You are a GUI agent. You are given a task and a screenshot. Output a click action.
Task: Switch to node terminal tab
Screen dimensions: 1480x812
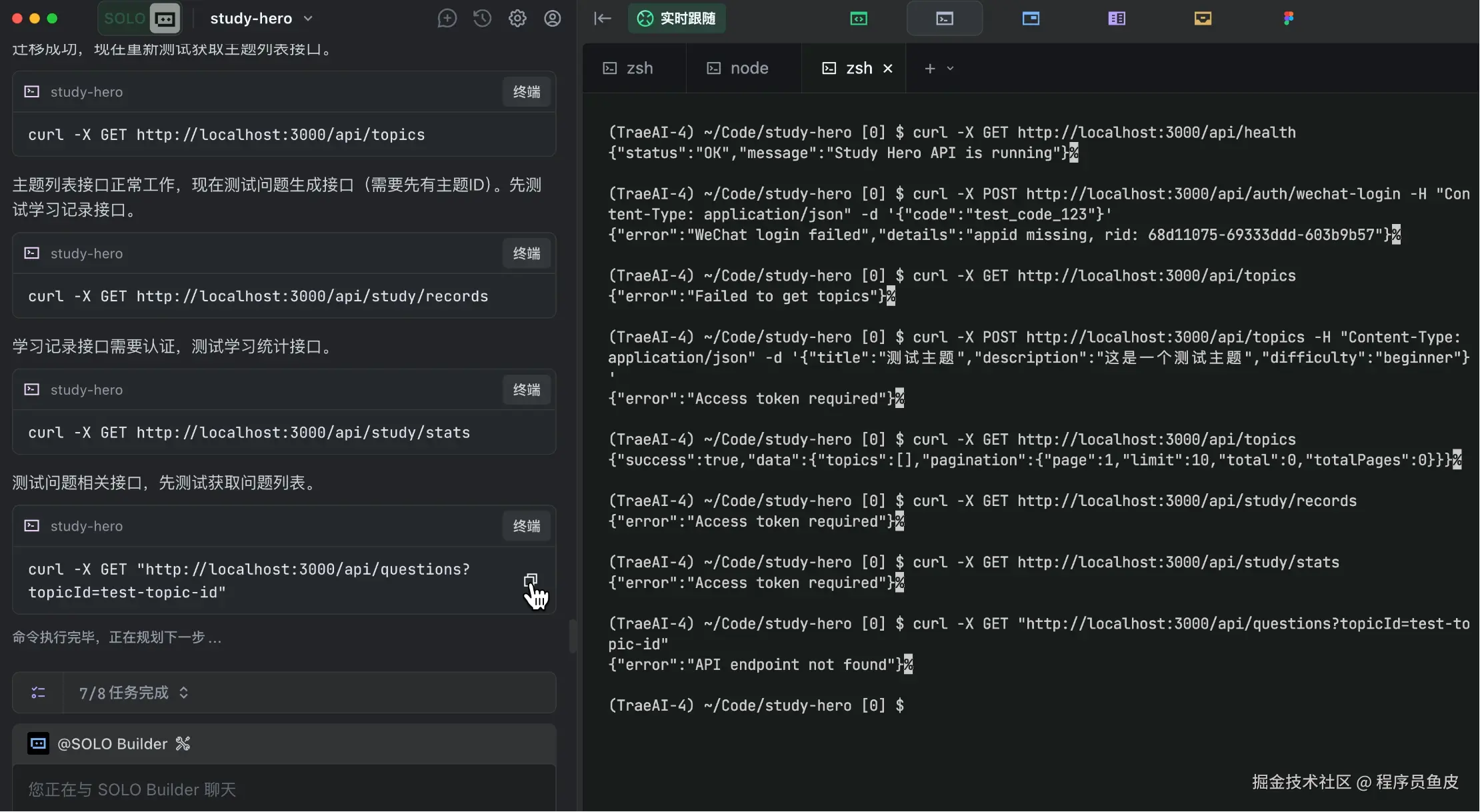(738, 69)
